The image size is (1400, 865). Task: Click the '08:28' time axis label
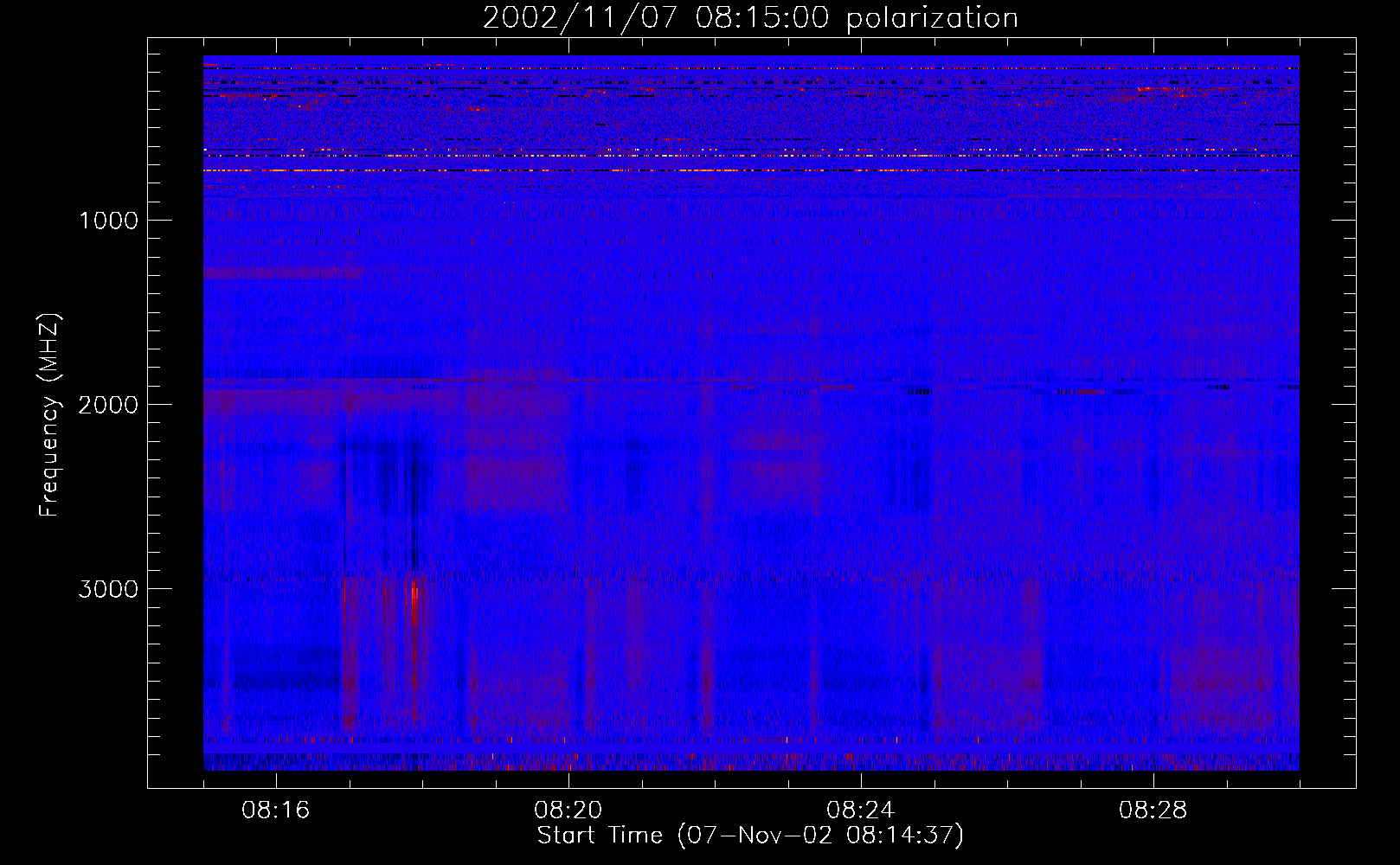1153,811
